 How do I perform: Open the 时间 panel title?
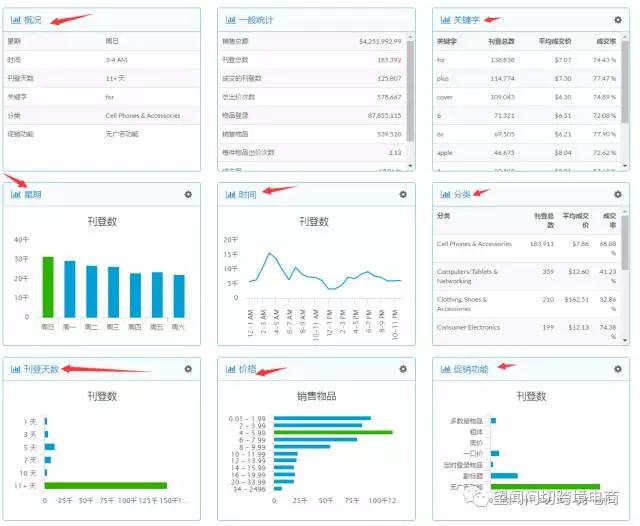coord(247,194)
